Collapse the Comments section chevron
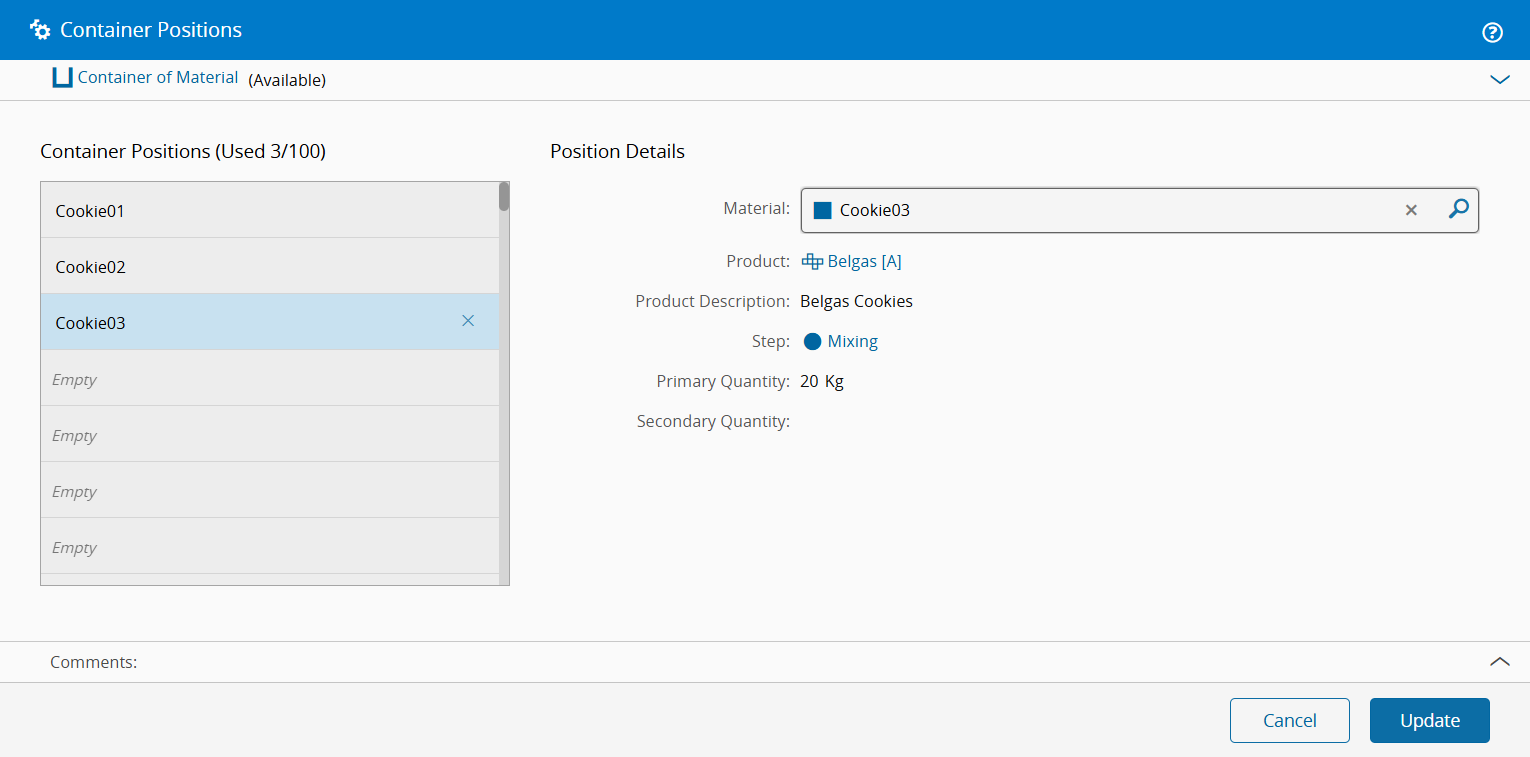Screen dimensions: 1530x757 coord(1499,661)
